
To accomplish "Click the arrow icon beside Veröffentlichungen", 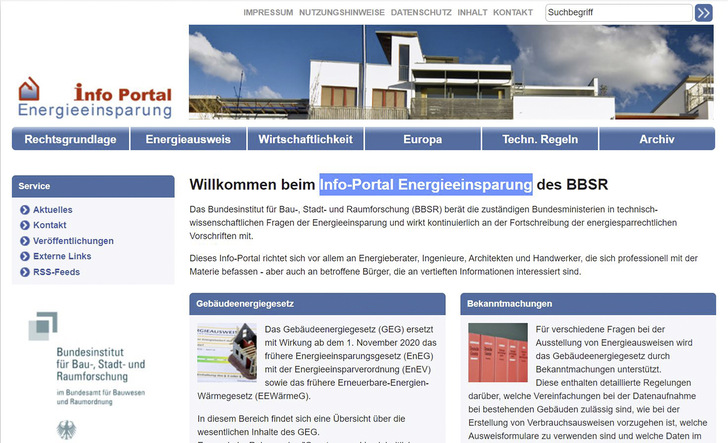I will (25, 241).
